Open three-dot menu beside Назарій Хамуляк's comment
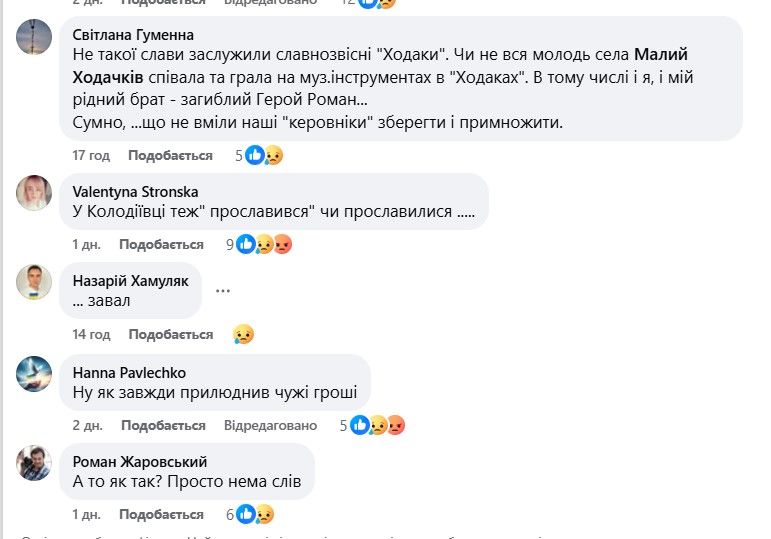This screenshot has height=539, width=771. point(223,291)
